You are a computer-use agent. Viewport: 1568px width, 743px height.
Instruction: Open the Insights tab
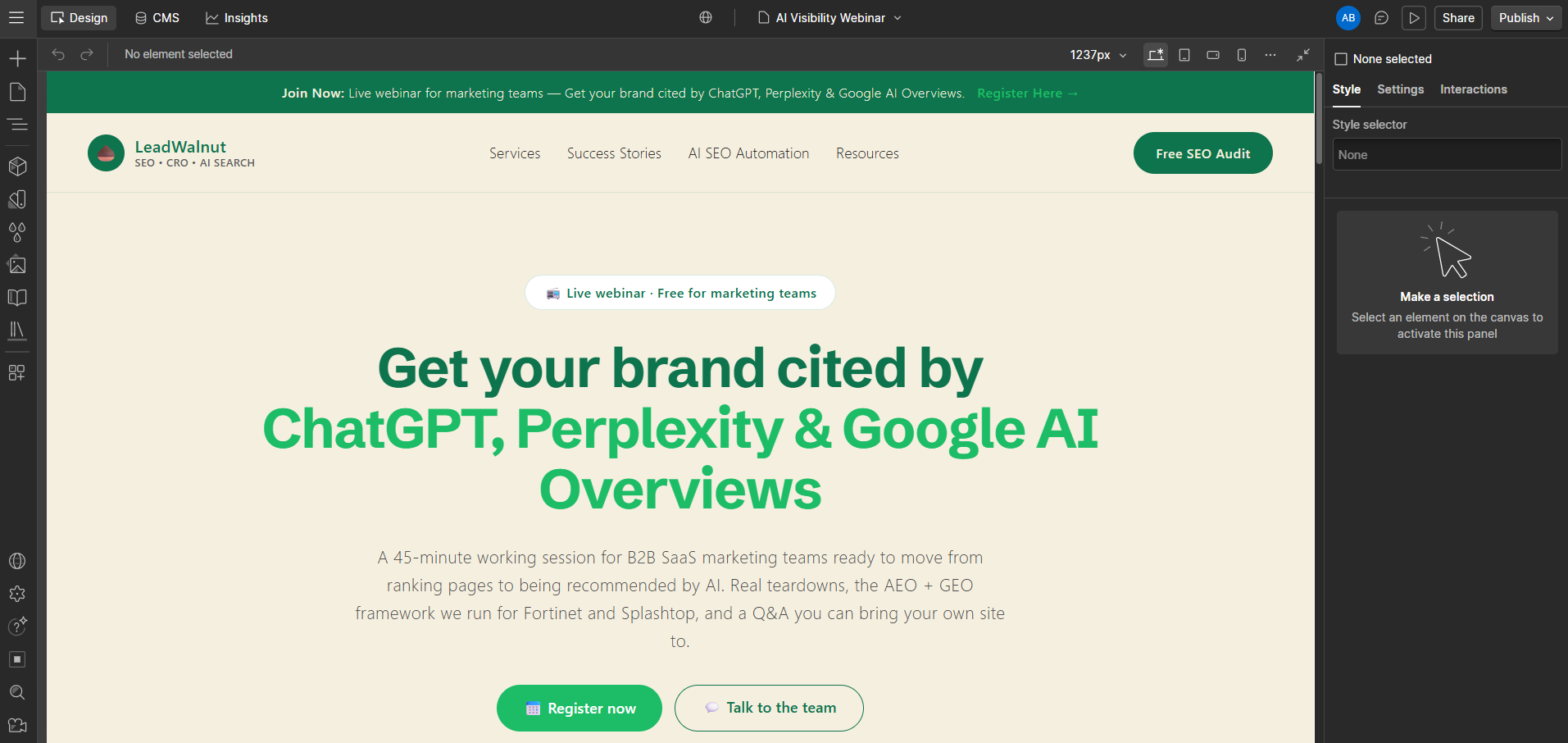[237, 17]
